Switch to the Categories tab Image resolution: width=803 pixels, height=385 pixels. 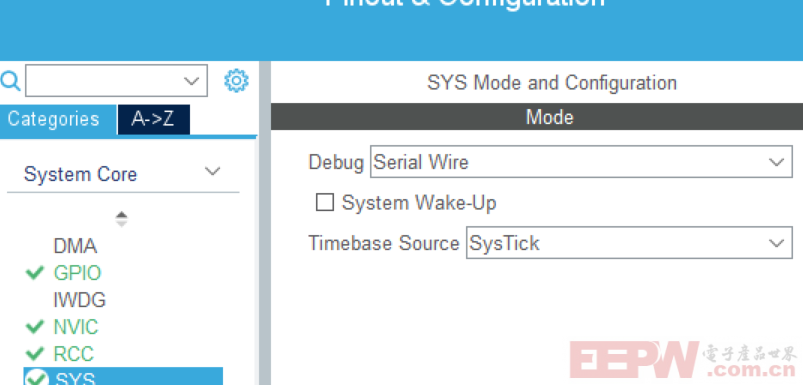click(54, 119)
